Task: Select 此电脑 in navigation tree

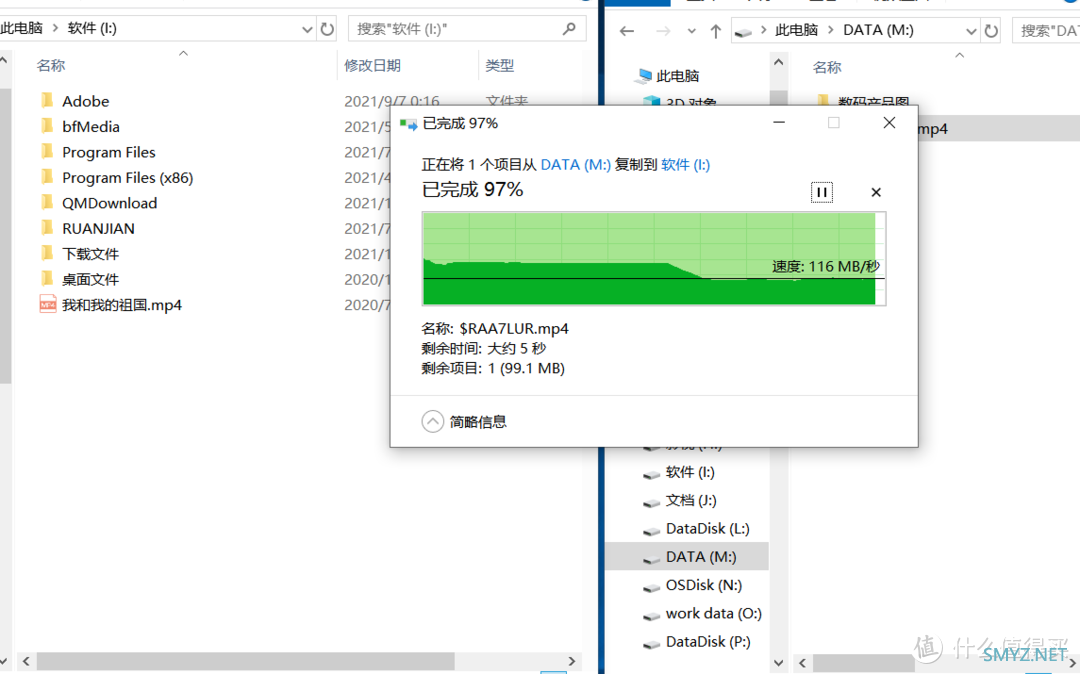Action: click(677, 76)
